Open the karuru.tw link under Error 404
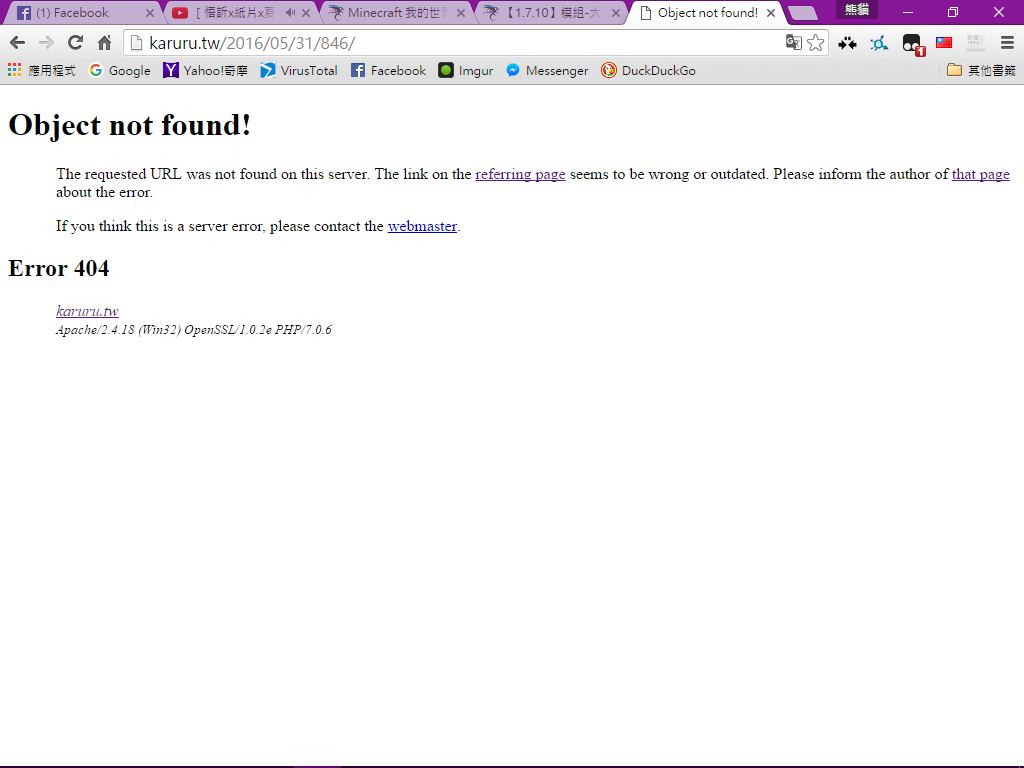 [87, 311]
